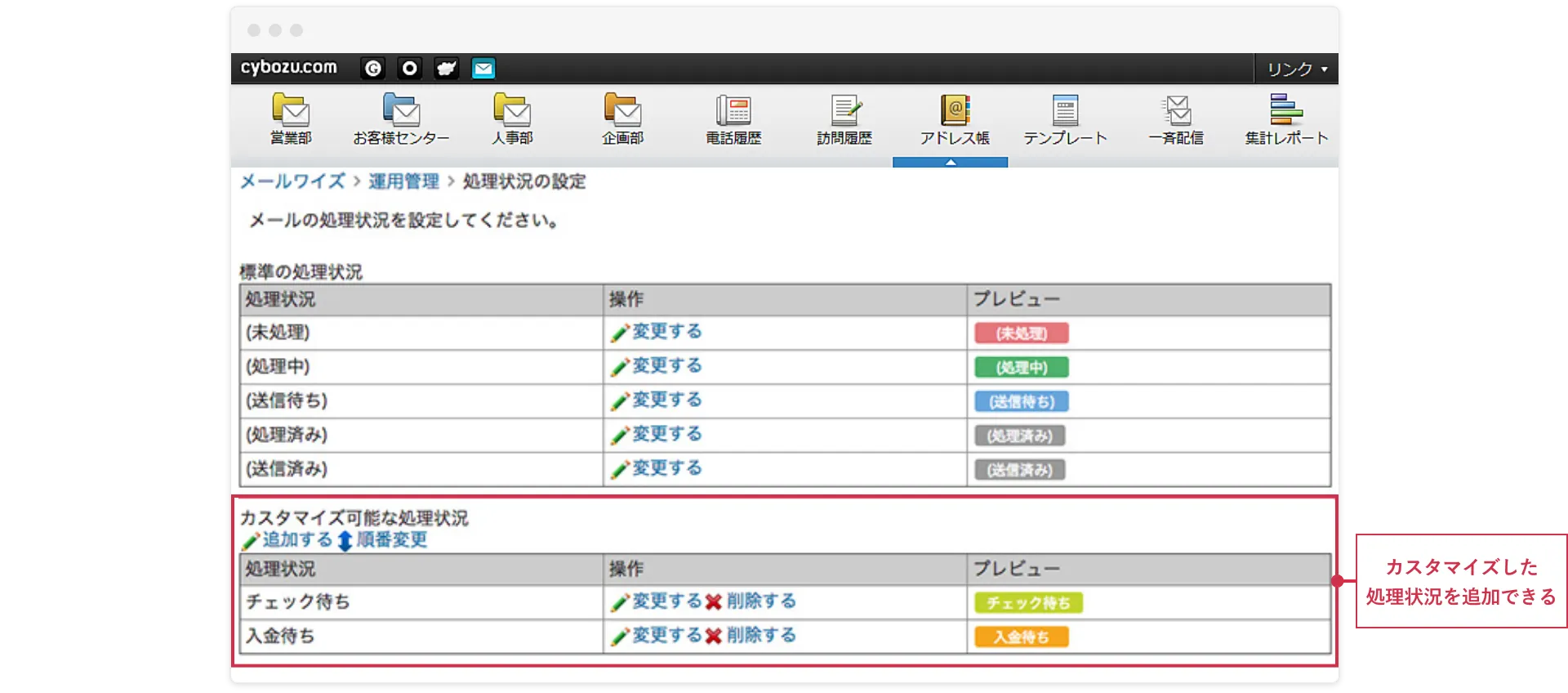The width and height of the screenshot is (1568, 693).
Task: Go to メールワイズ breadcrumb link
Action: pyautogui.click(x=292, y=181)
